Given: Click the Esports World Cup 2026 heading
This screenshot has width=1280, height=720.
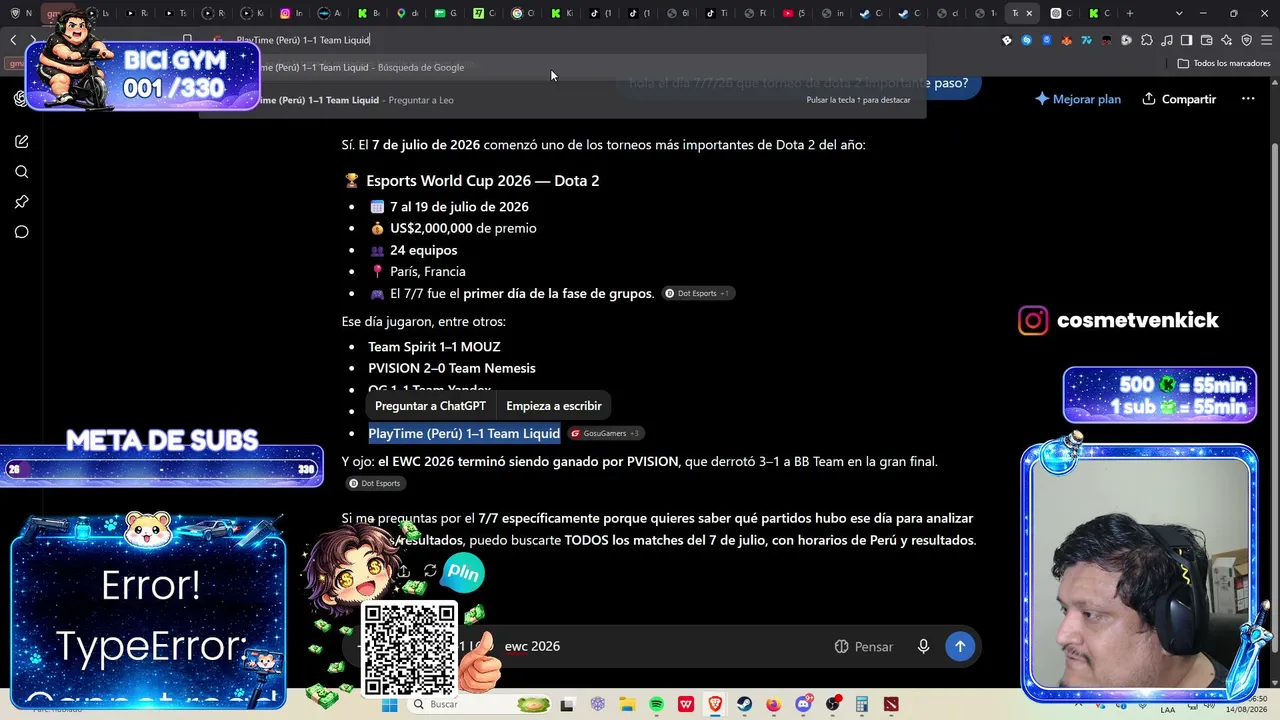Looking at the screenshot, I should pos(482,181).
